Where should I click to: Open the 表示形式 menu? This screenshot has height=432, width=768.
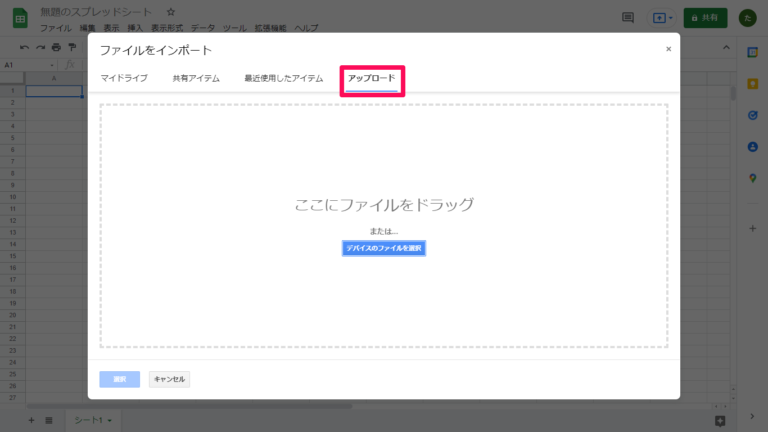tap(167, 28)
